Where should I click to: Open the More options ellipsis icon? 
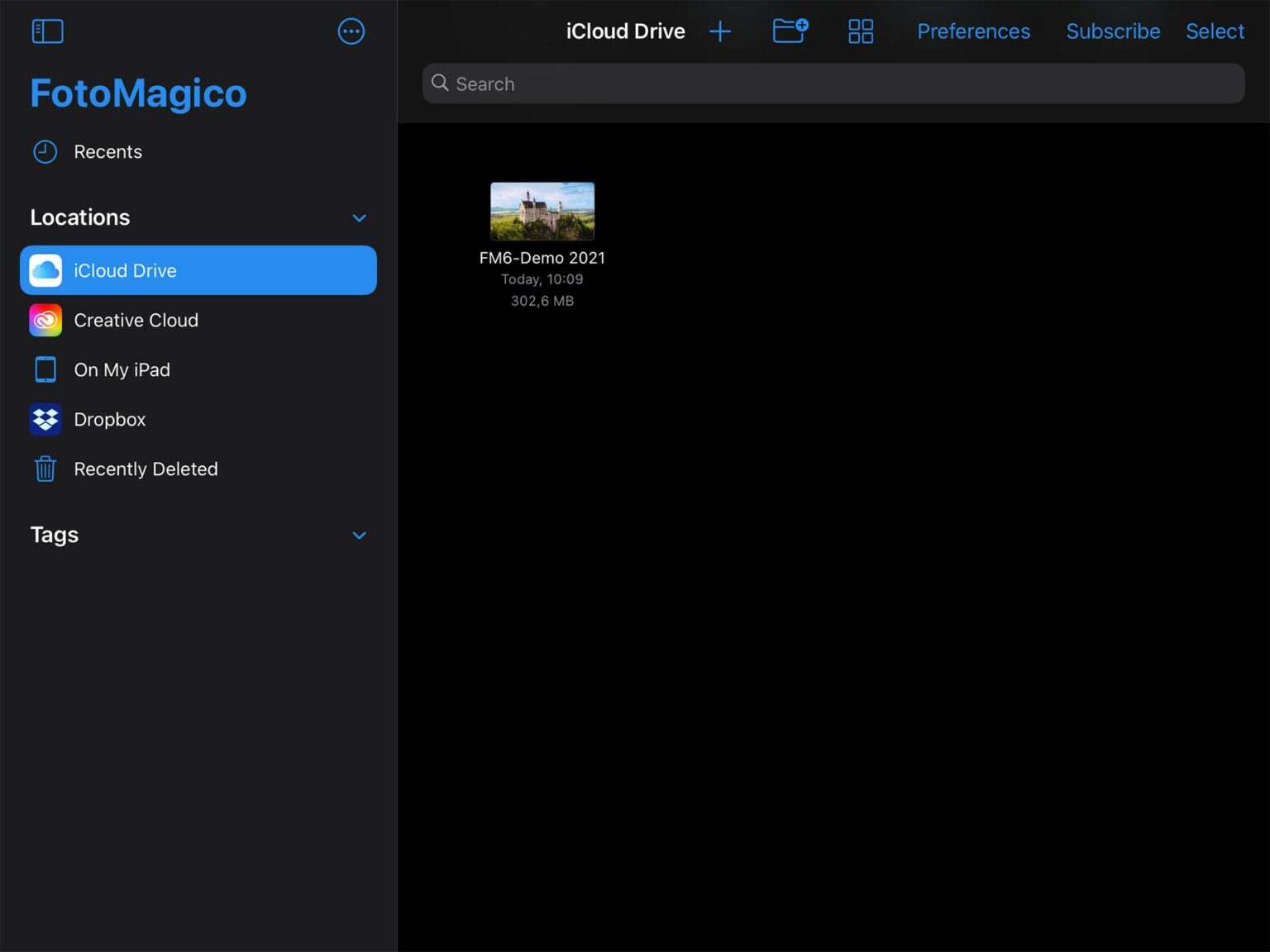[351, 31]
